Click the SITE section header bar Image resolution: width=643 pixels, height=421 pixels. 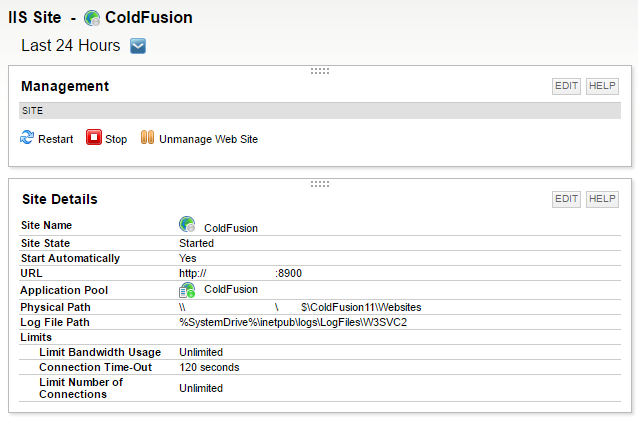pos(320,111)
